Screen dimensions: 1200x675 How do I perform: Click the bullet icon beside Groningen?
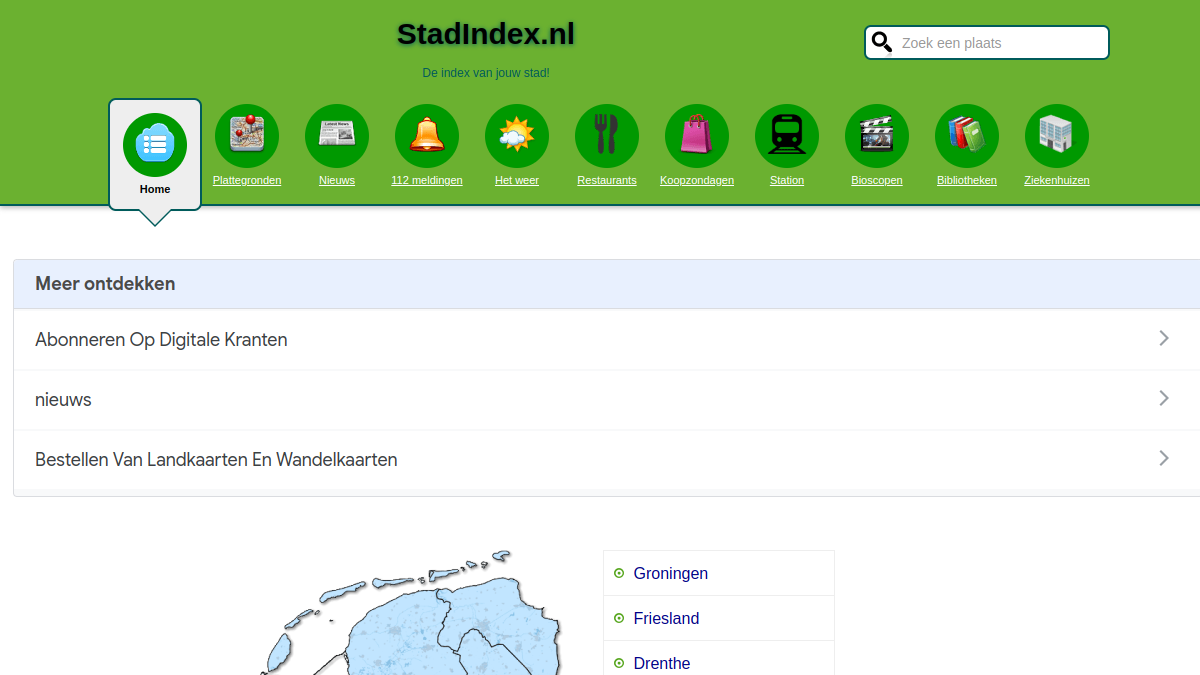619,573
